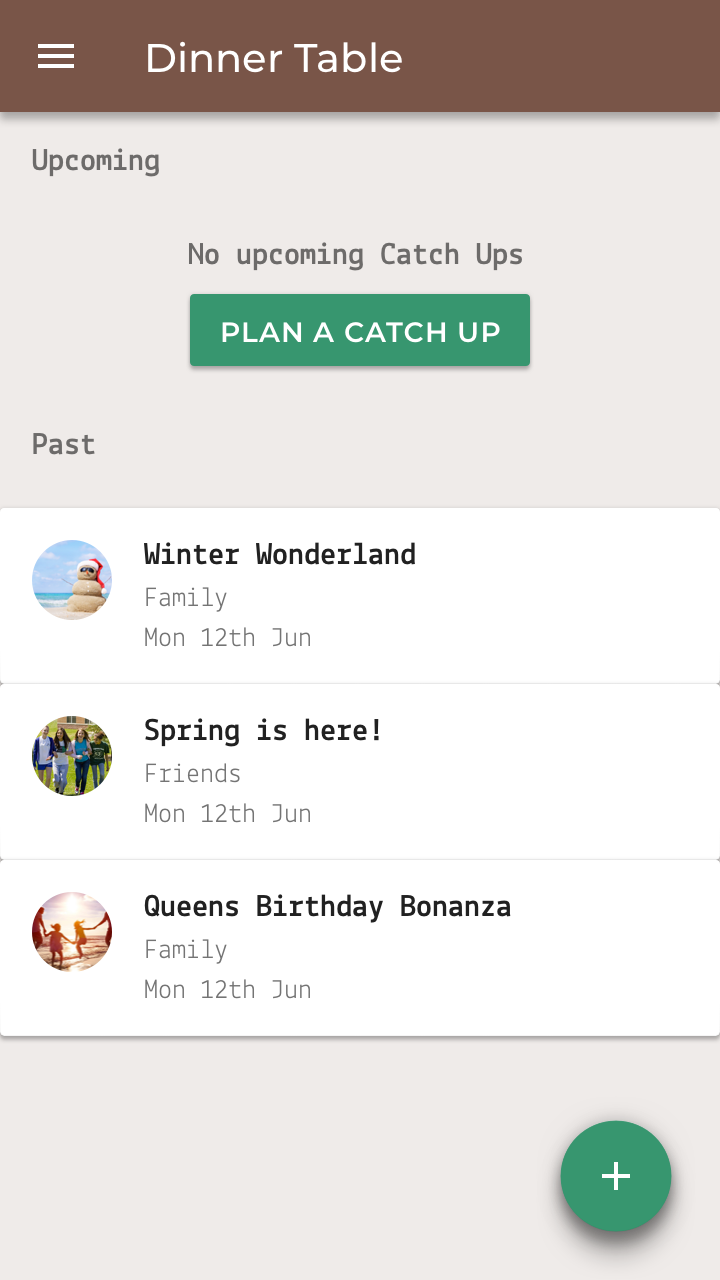Open the Winter Wonderland catch up title
Image resolution: width=720 pixels, height=1280 pixels.
point(280,554)
